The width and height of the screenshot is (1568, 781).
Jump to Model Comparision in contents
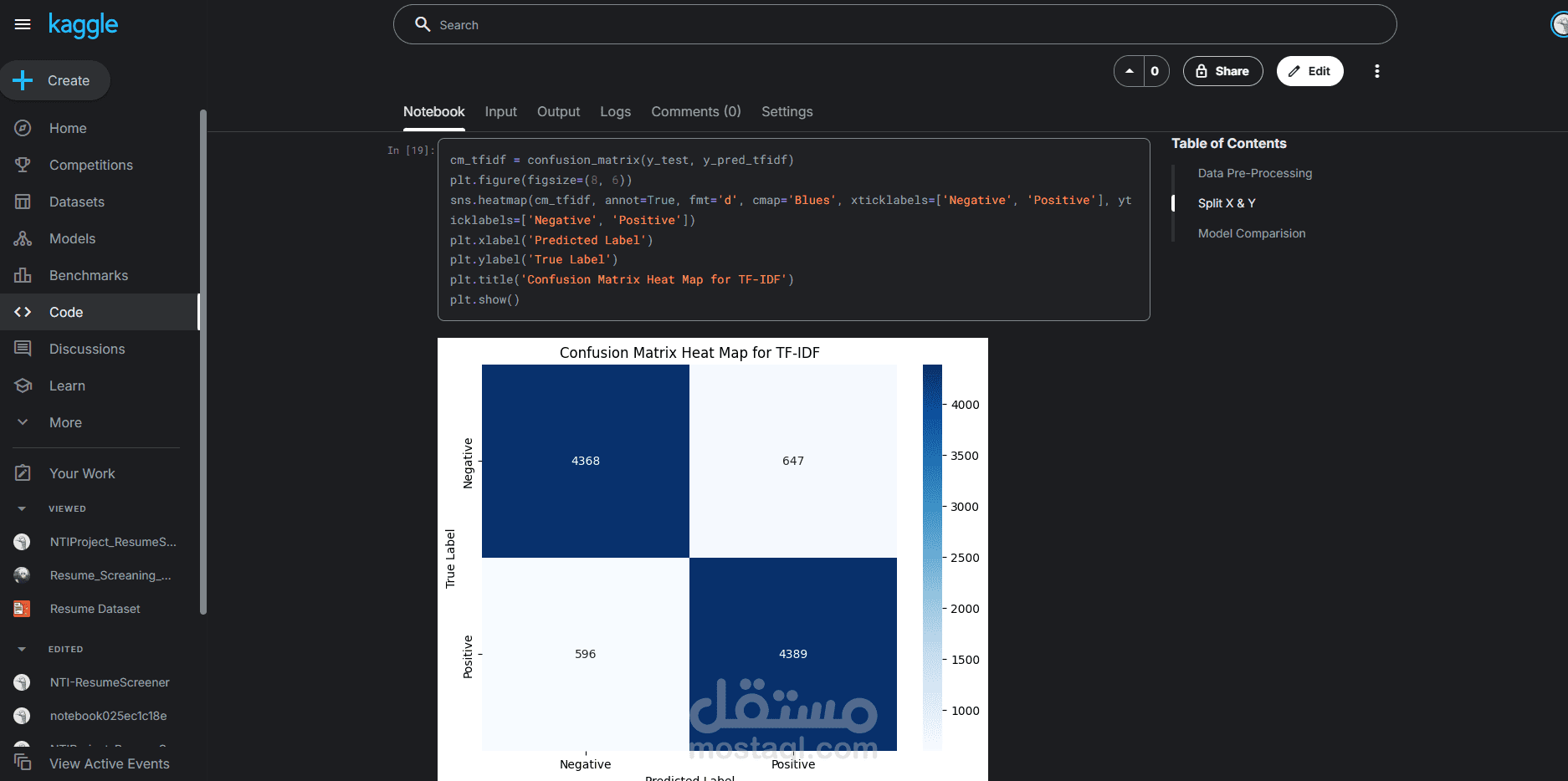1251,233
